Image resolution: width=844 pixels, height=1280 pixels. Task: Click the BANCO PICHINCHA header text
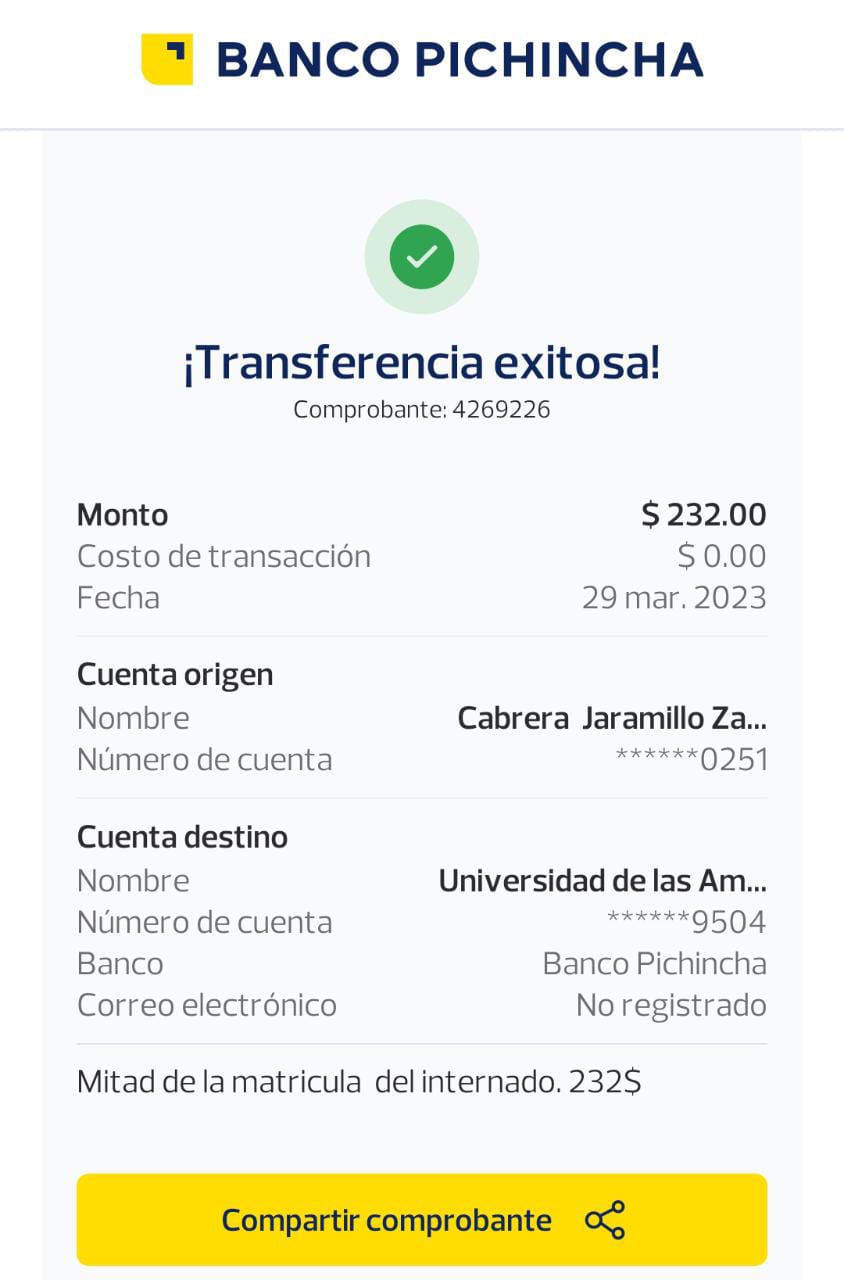[x=460, y=60]
